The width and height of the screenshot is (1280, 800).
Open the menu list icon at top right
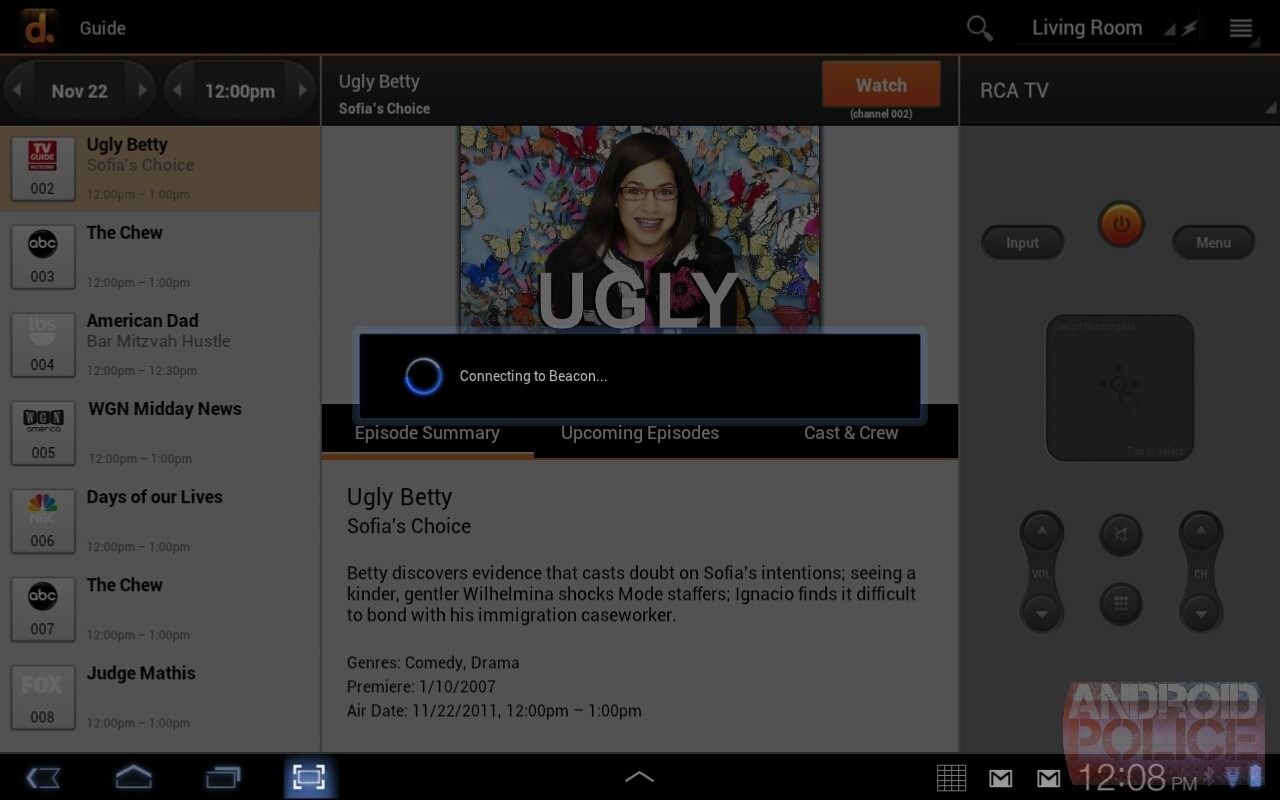[1240, 28]
